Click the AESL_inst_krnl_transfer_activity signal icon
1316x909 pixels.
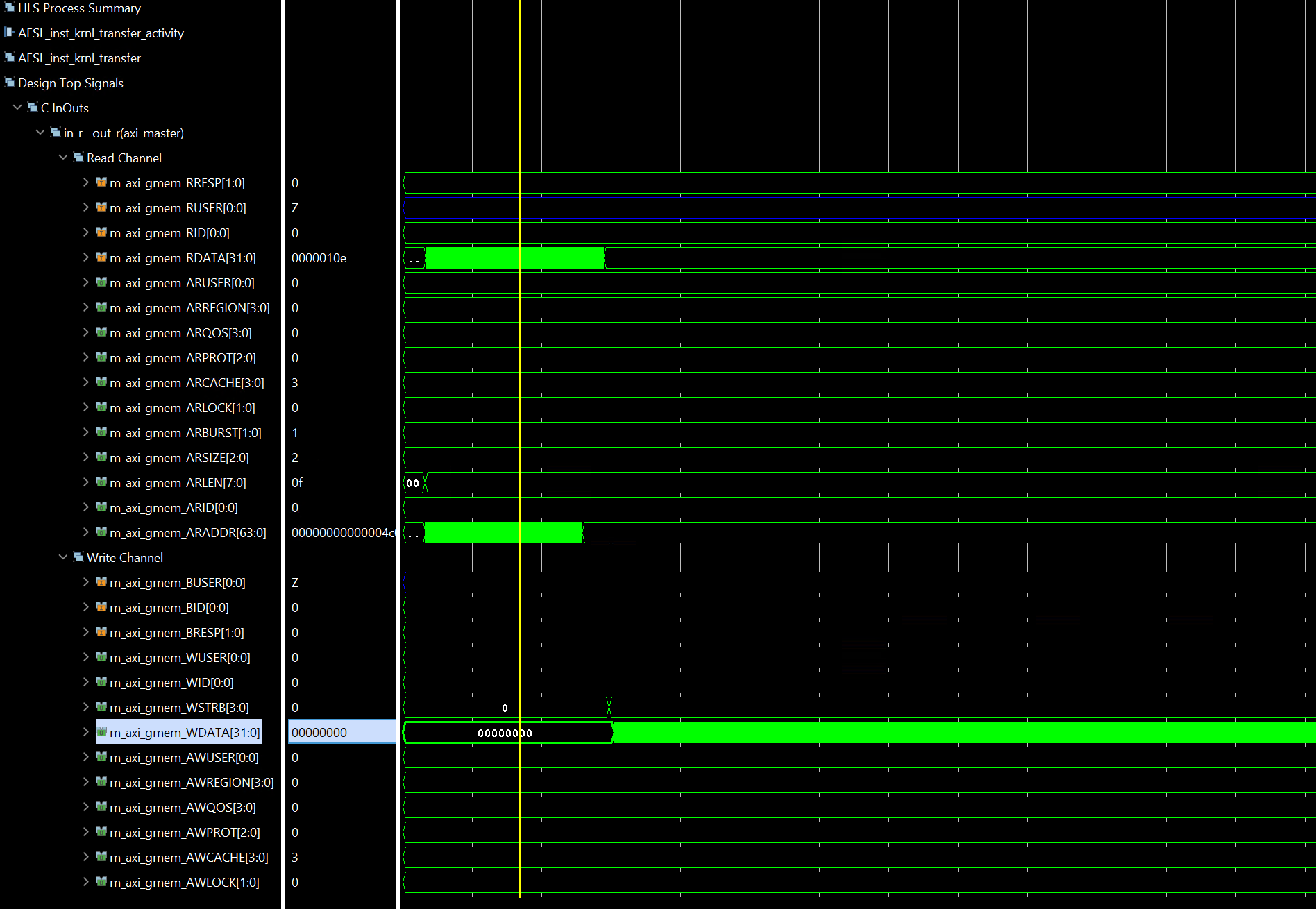(10, 33)
